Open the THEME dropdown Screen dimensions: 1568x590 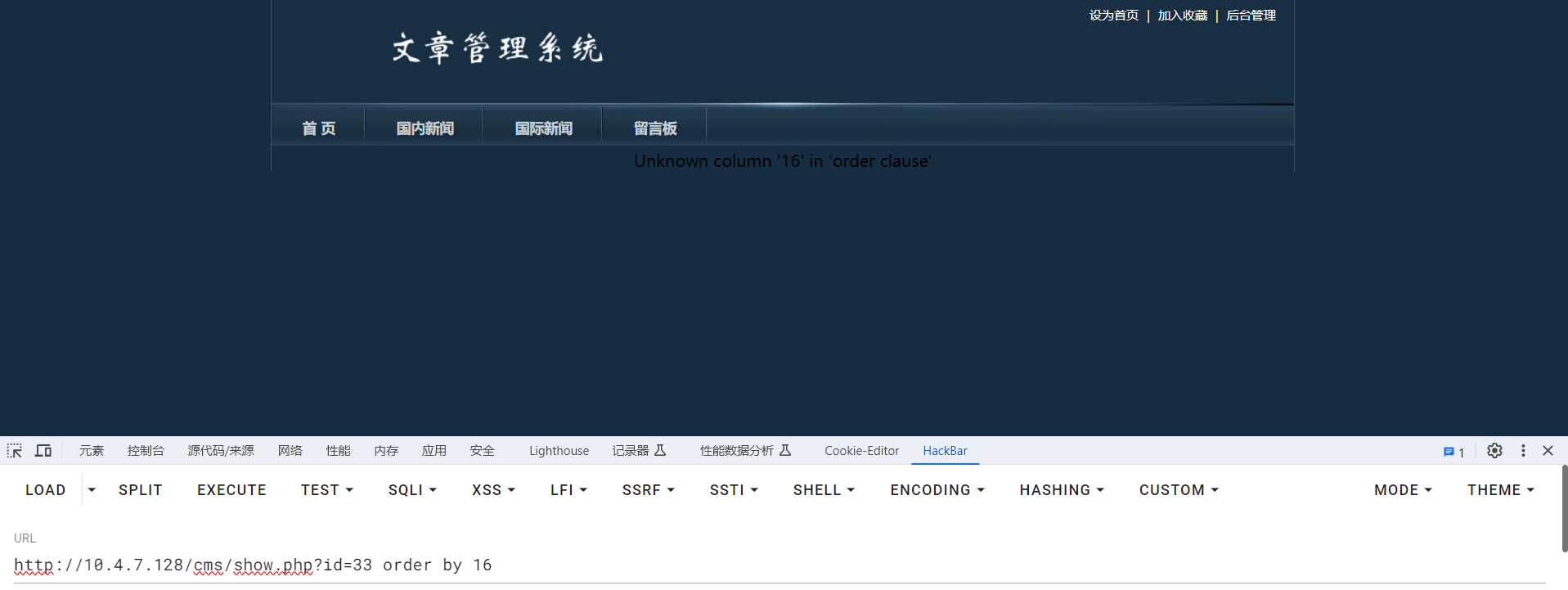(1501, 490)
